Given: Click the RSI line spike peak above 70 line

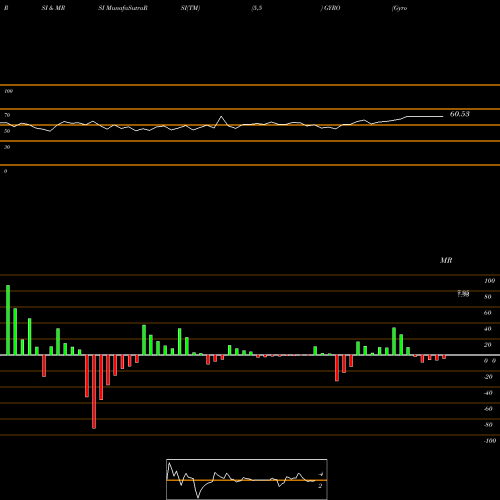Looking at the screenshot, I should coord(221,117).
